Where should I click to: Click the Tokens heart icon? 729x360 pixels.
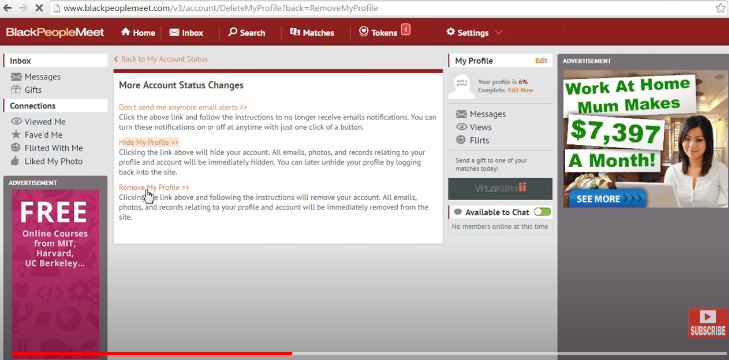coord(364,31)
